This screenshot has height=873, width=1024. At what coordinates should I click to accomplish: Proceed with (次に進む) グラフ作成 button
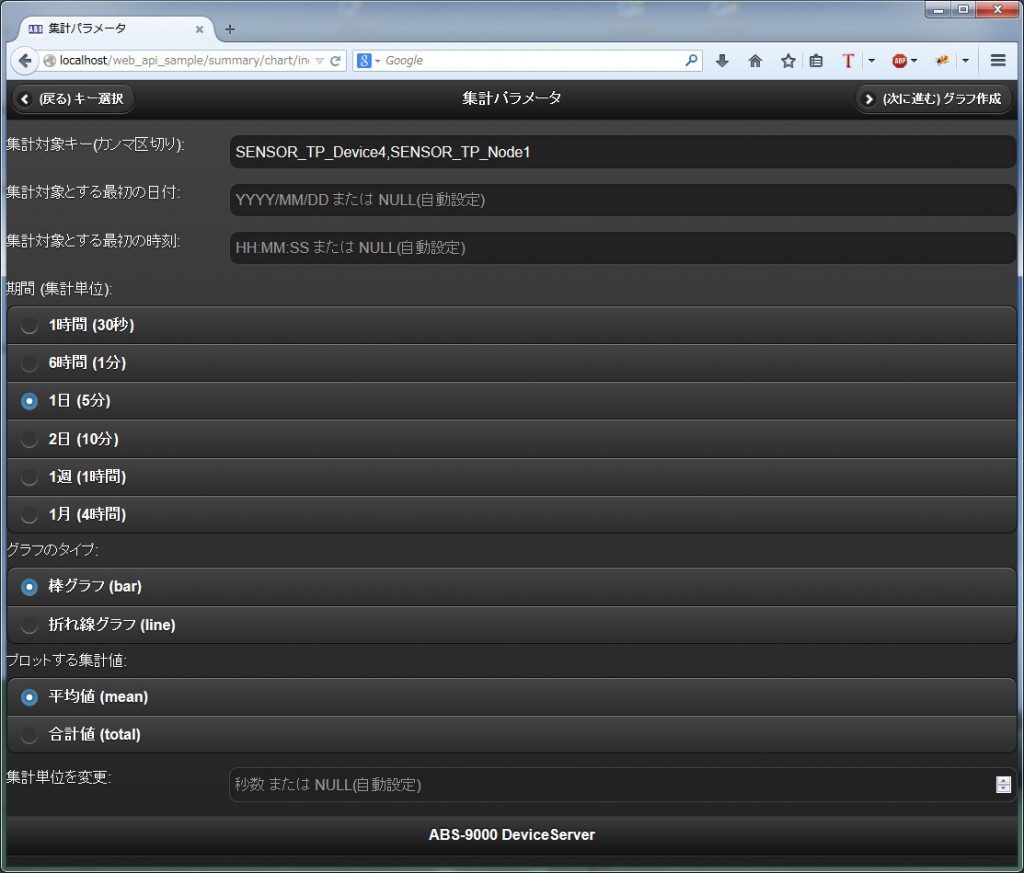coord(934,99)
